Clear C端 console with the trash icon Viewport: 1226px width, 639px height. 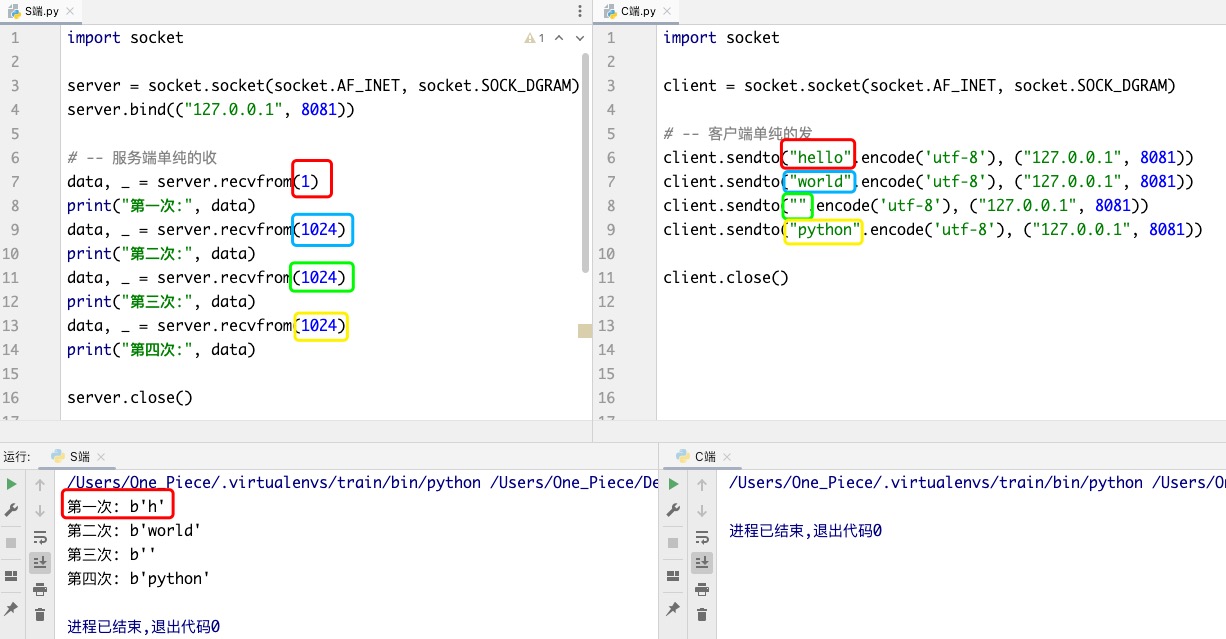click(701, 614)
